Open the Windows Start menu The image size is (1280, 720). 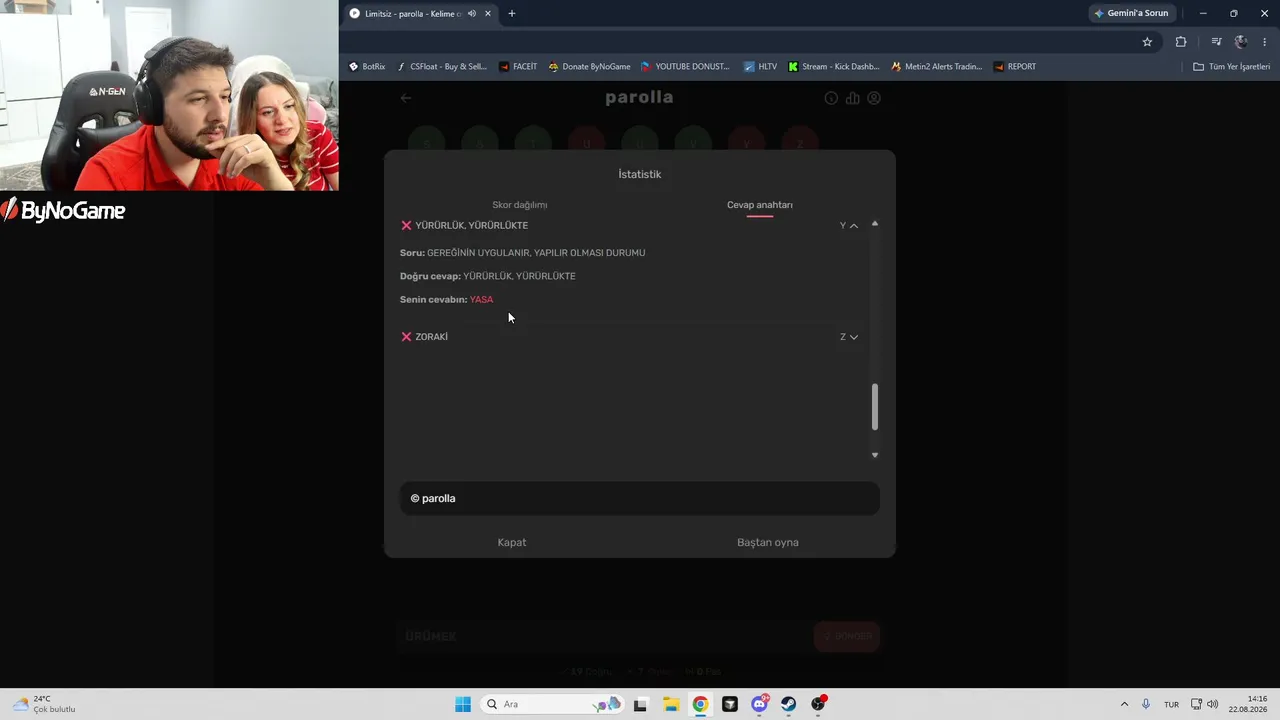click(463, 704)
